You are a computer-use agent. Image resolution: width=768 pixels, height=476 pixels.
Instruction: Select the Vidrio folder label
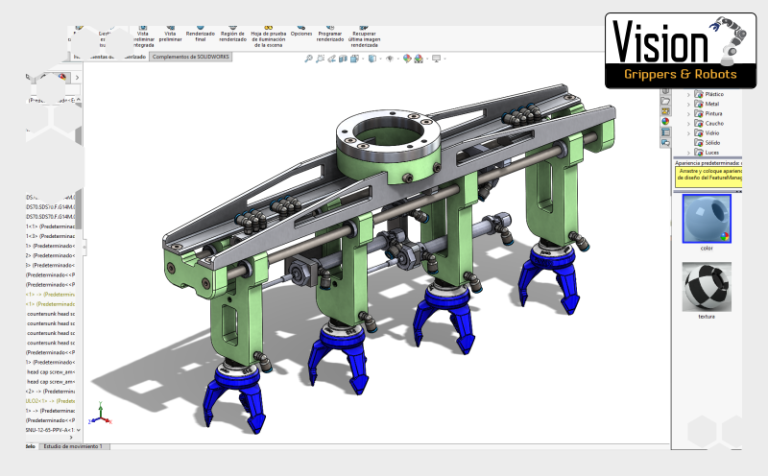(712, 133)
